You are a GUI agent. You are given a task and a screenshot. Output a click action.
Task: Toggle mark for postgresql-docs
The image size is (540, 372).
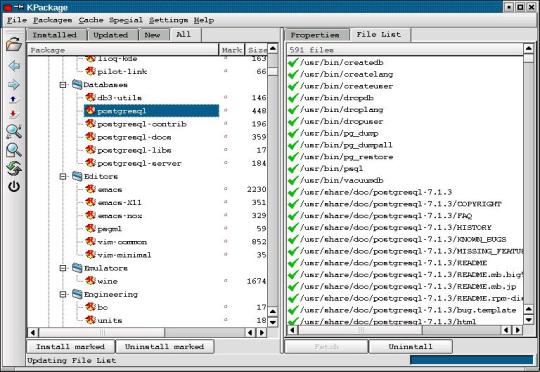[x=226, y=137]
